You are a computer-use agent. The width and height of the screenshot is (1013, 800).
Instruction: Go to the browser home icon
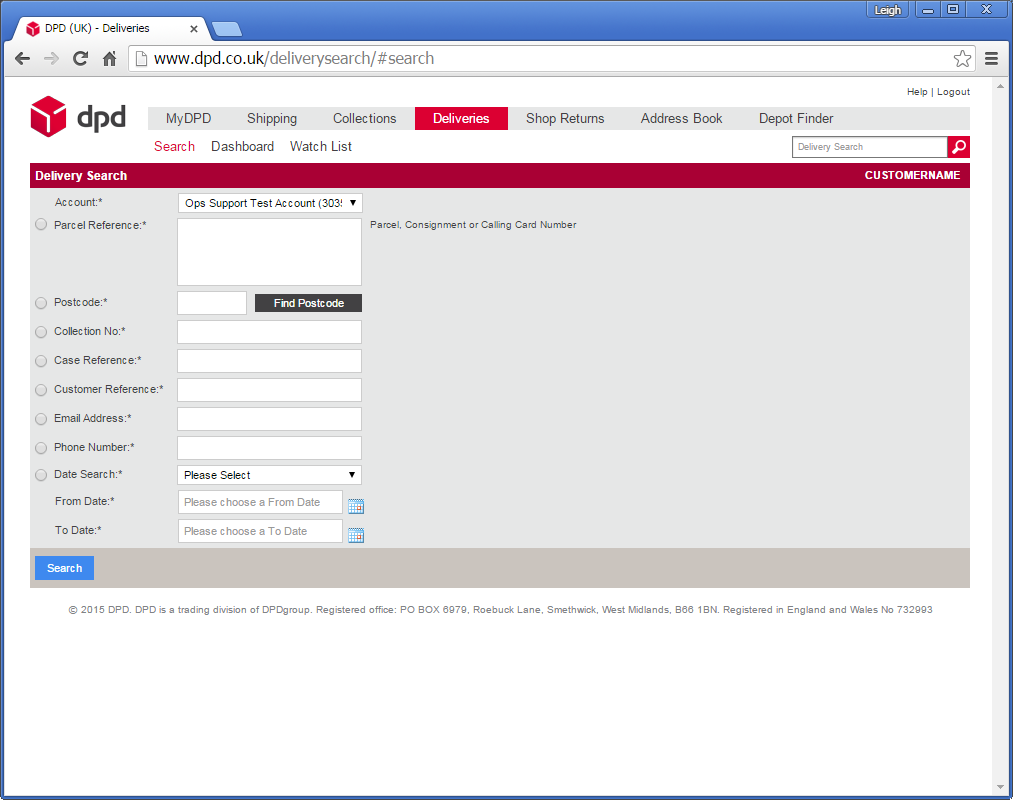(110, 59)
